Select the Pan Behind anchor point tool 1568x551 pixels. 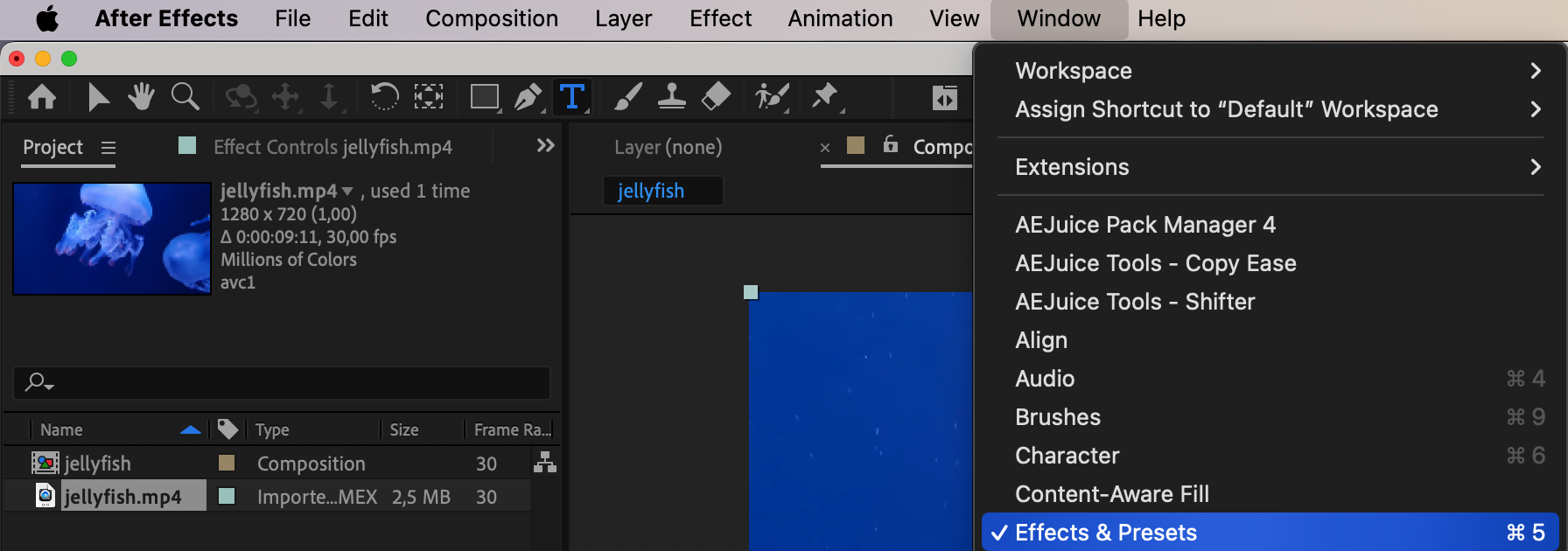(x=429, y=96)
